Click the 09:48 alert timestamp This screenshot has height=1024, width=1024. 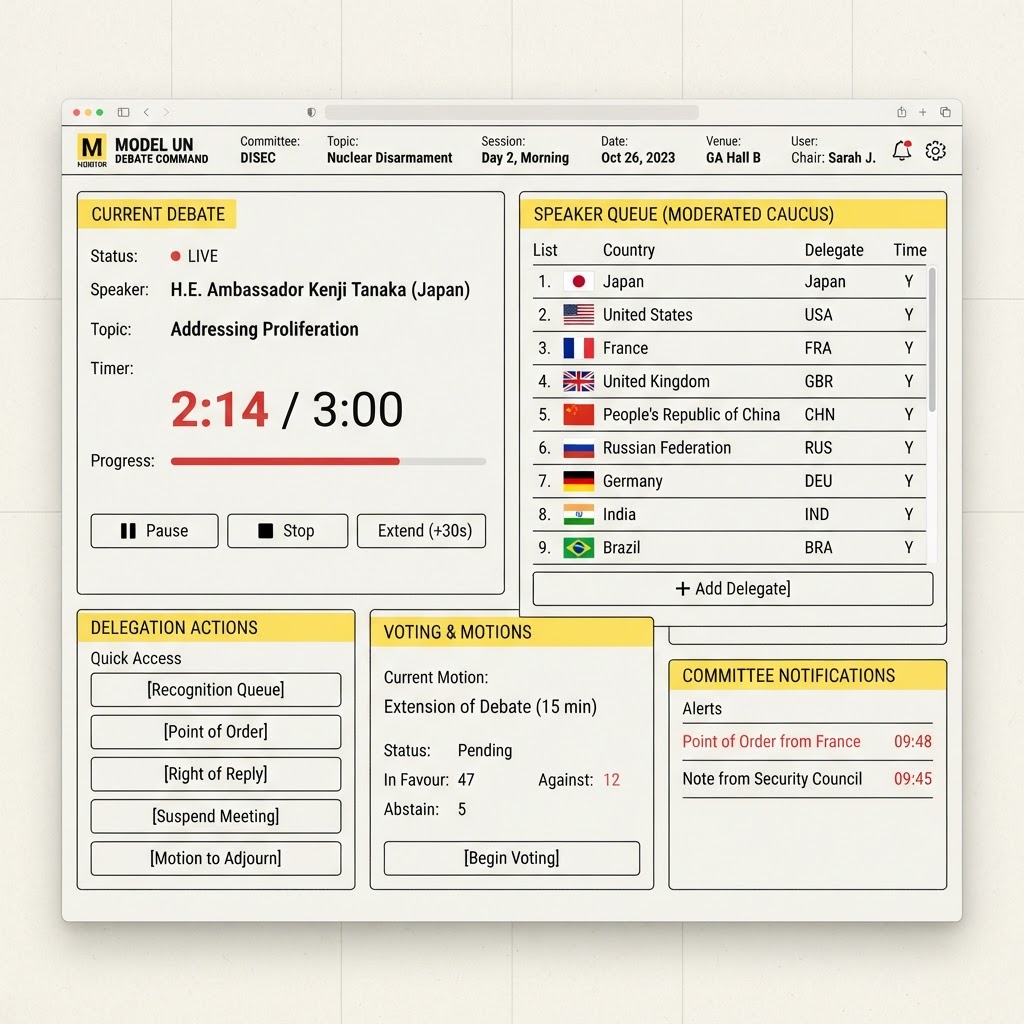pos(912,742)
